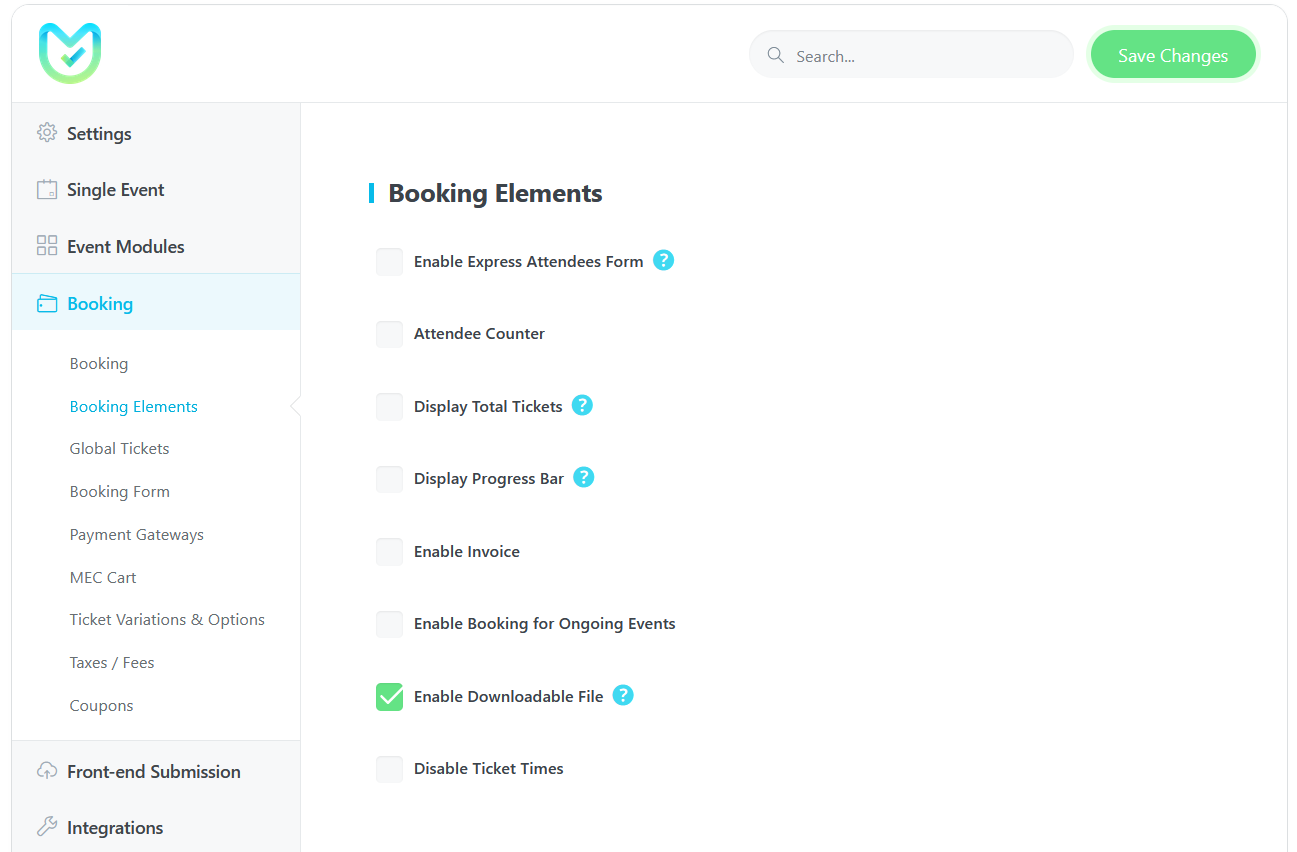Viewport: 1297px width, 852px height.
Task: Open help tooltip for Display Total Tickets
Action: click(x=582, y=405)
